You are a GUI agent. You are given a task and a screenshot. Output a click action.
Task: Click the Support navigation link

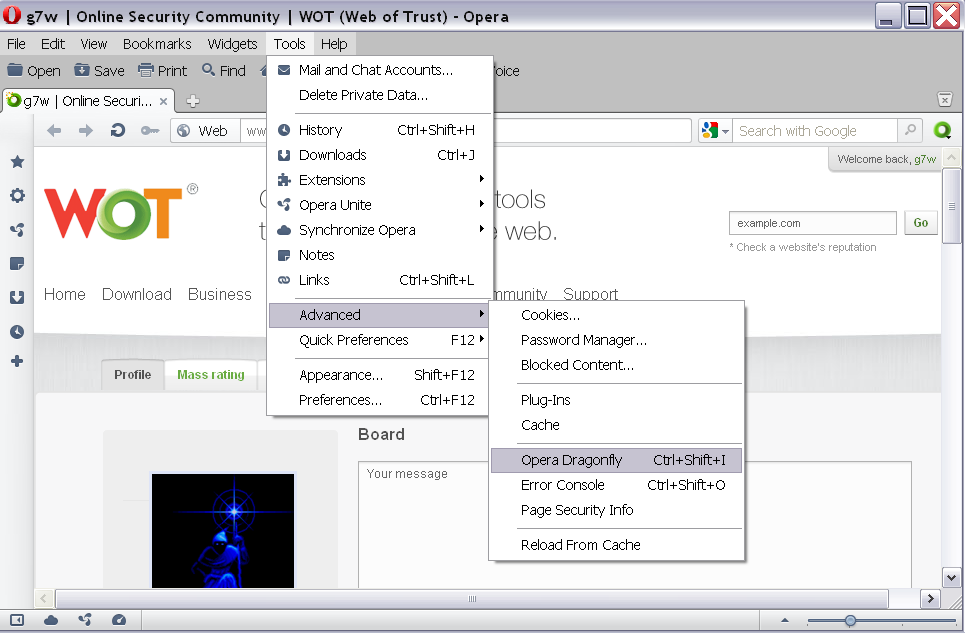590,294
